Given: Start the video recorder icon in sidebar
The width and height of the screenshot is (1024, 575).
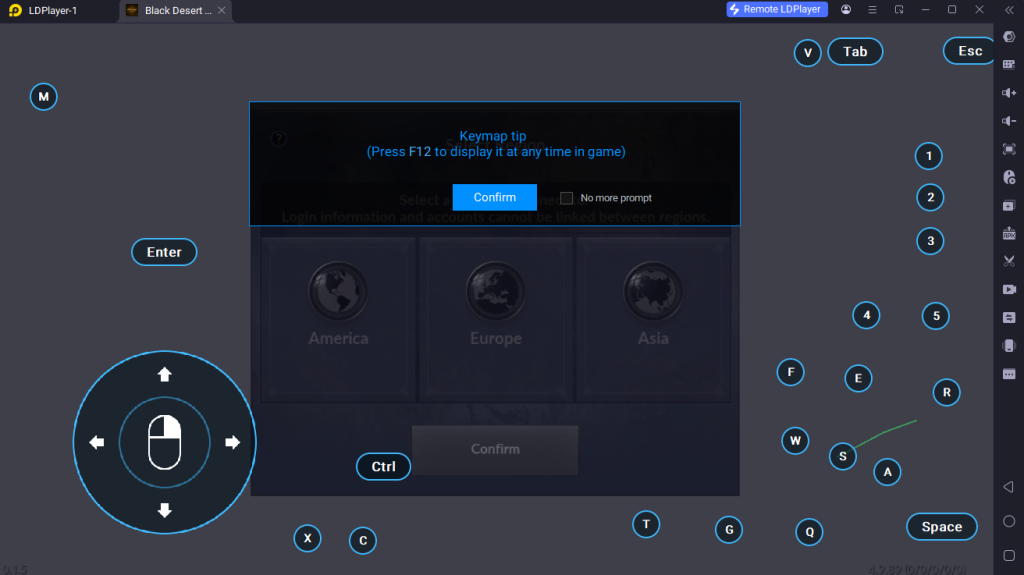Looking at the screenshot, I should point(1009,289).
